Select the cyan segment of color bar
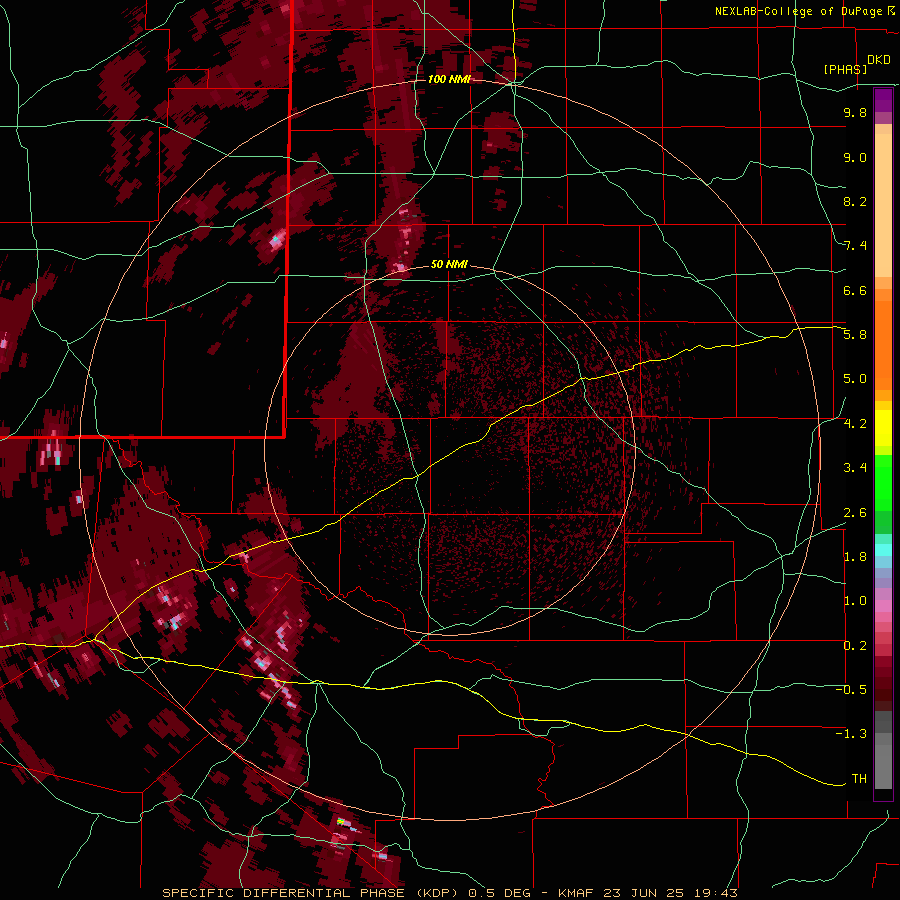900x900 pixels. (x=883, y=550)
